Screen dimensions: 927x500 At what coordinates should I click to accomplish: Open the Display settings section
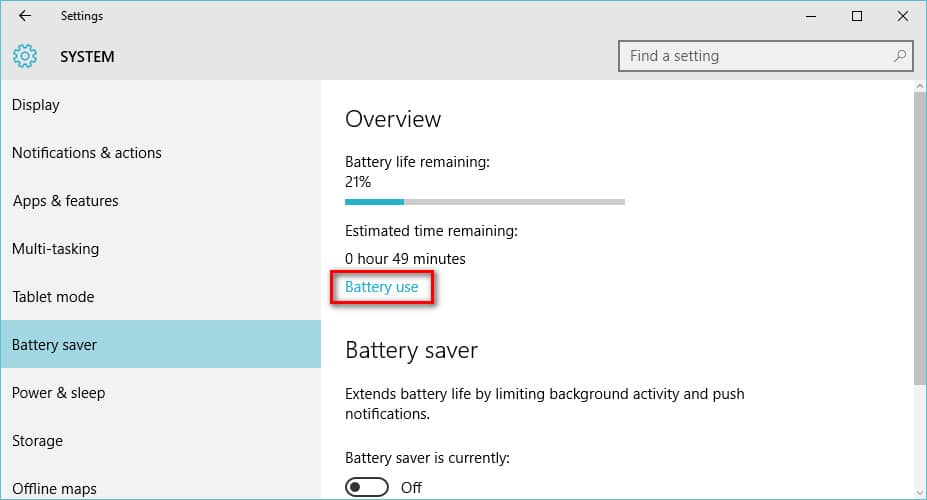(x=36, y=105)
